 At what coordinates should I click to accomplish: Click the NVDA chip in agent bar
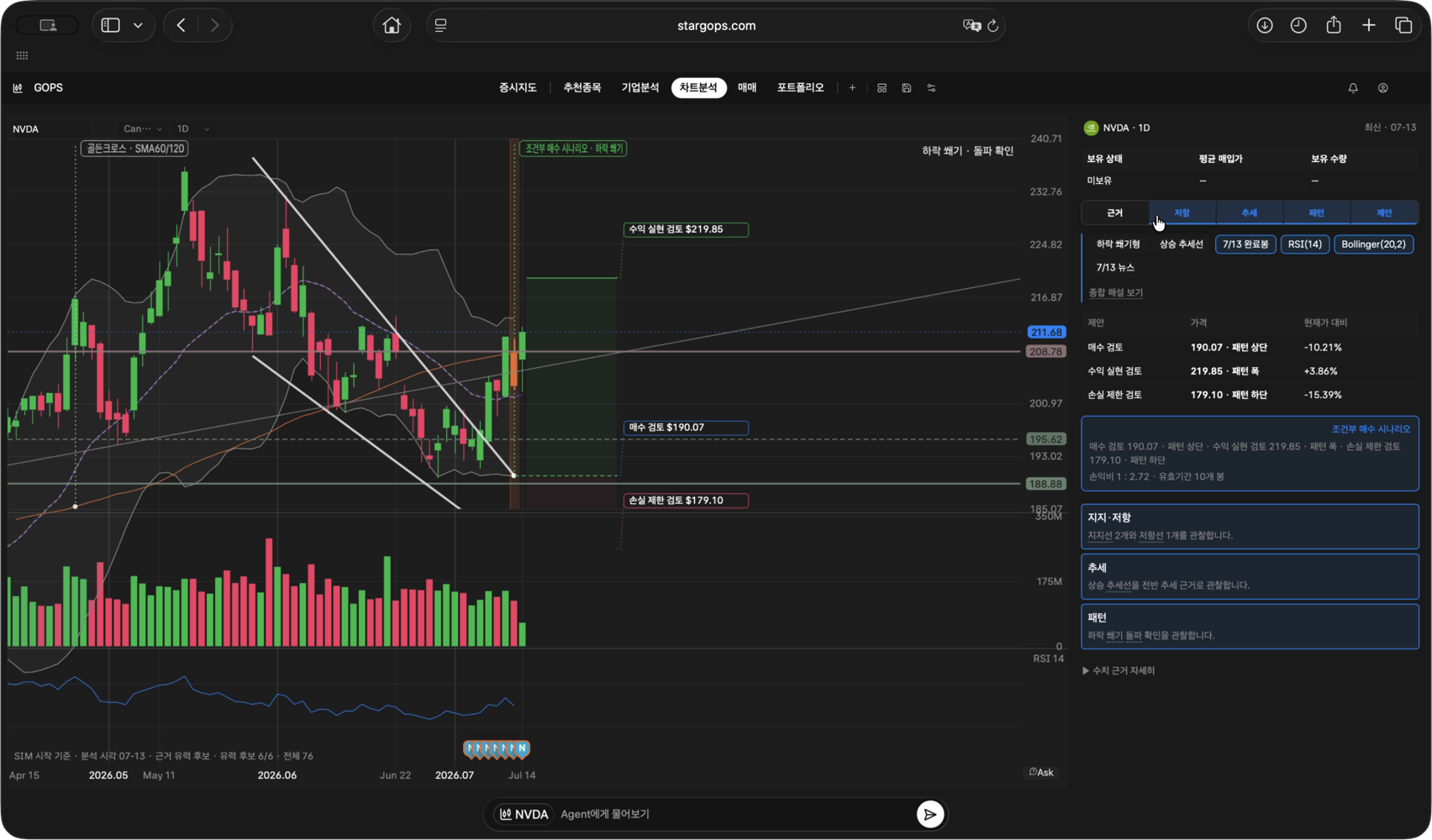point(524,814)
